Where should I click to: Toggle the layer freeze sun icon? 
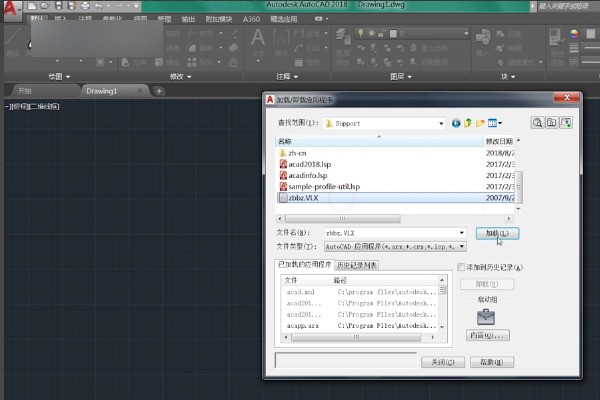coord(371,34)
